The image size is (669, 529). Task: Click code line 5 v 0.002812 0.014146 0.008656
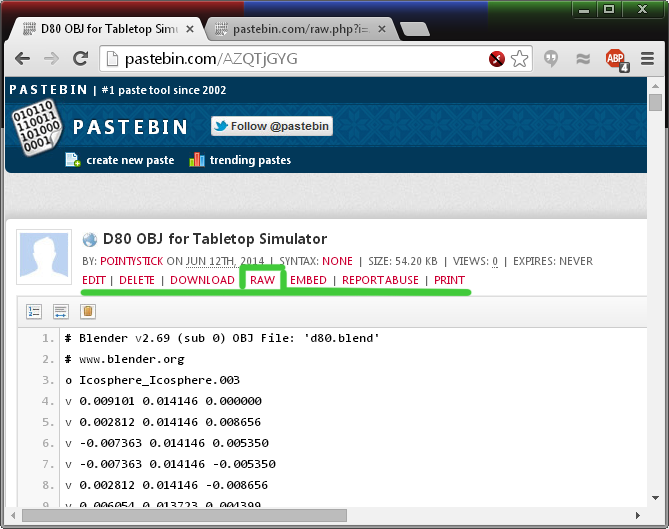pos(163,422)
